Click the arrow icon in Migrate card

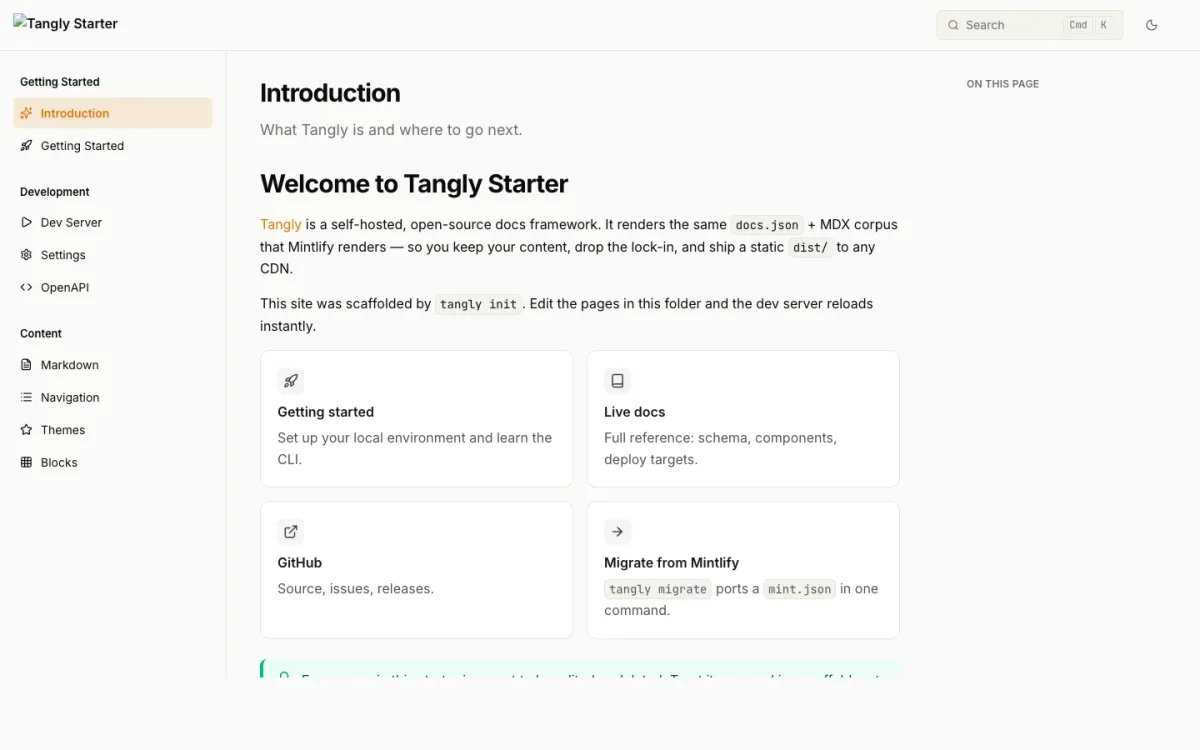617,531
